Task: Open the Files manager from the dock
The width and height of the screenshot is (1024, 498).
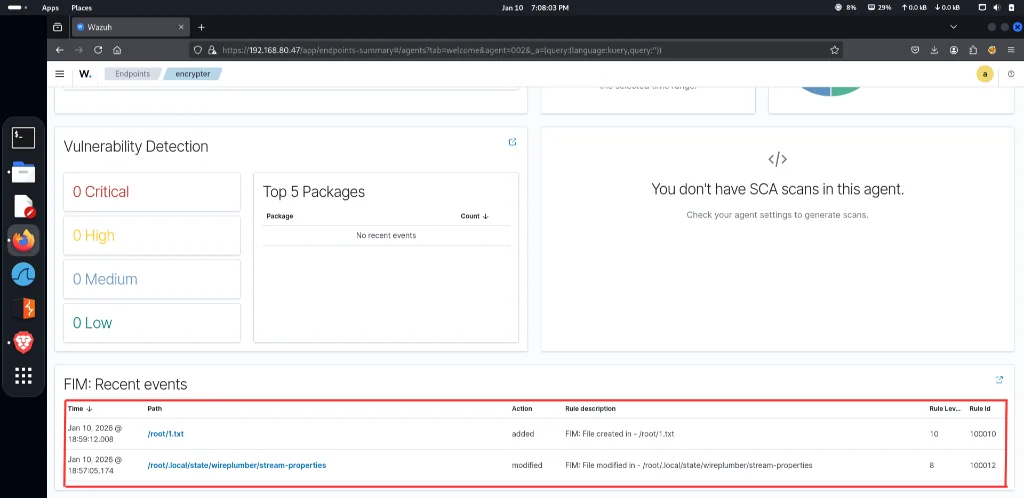Action: coord(24,172)
